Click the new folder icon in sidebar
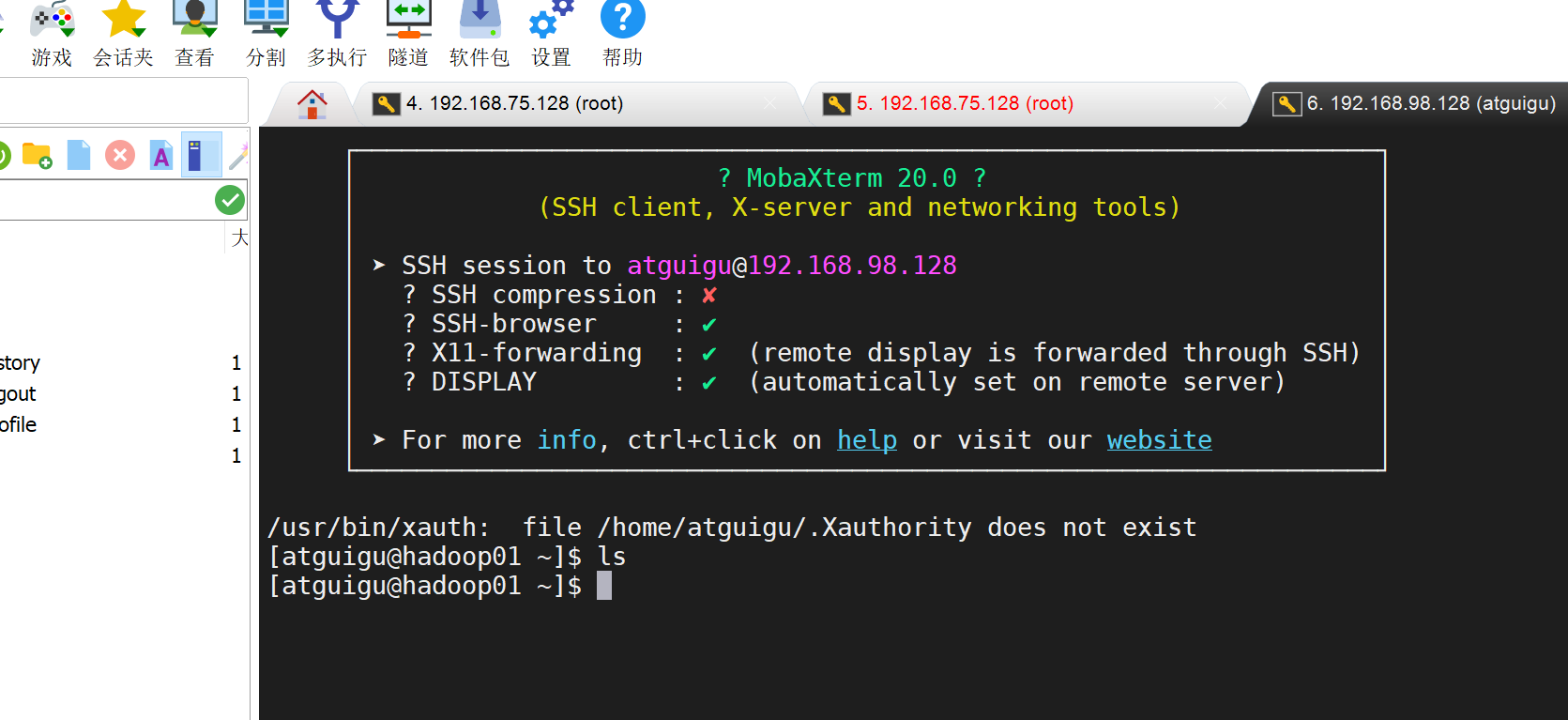The height and width of the screenshot is (720, 1568). tap(37, 155)
